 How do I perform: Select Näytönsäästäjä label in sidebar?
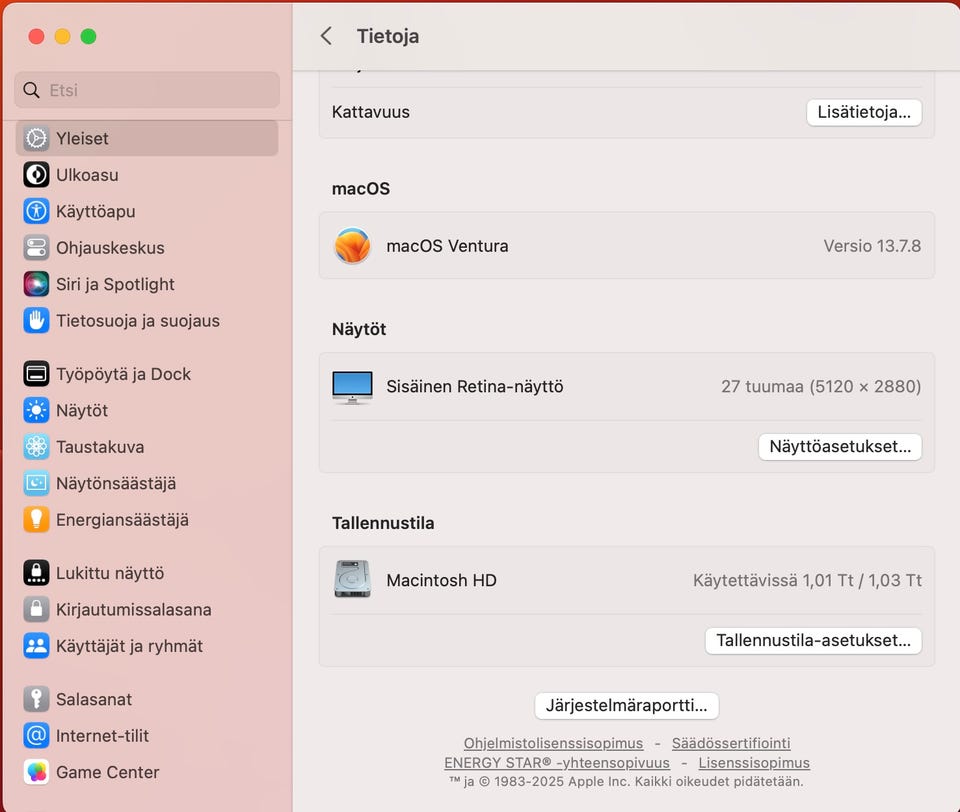(116, 484)
